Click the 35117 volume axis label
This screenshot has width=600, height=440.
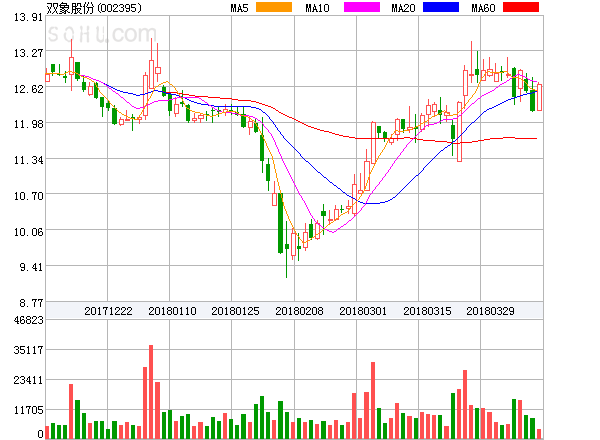[28, 350]
